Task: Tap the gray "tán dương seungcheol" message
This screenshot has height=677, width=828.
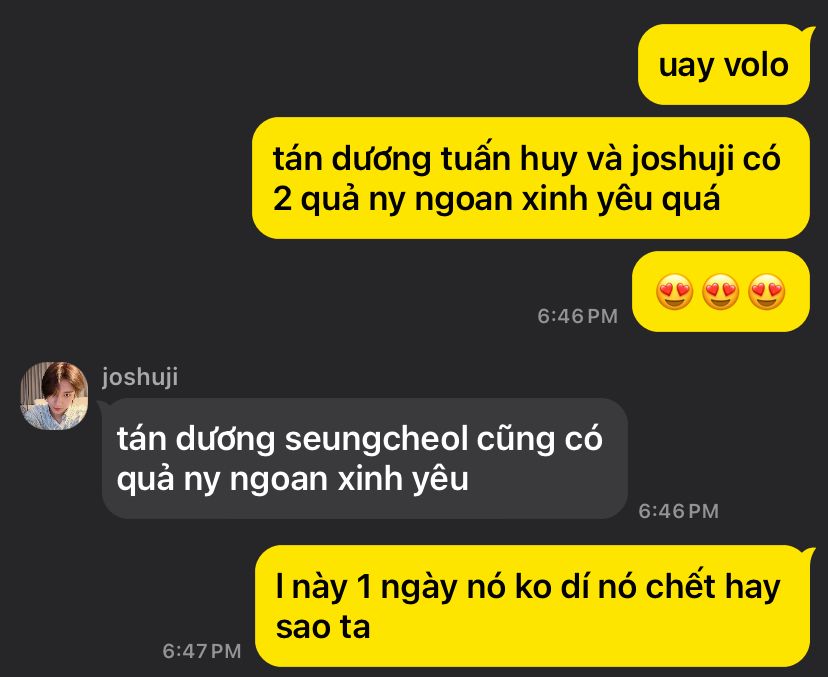Action: pos(364,458)
